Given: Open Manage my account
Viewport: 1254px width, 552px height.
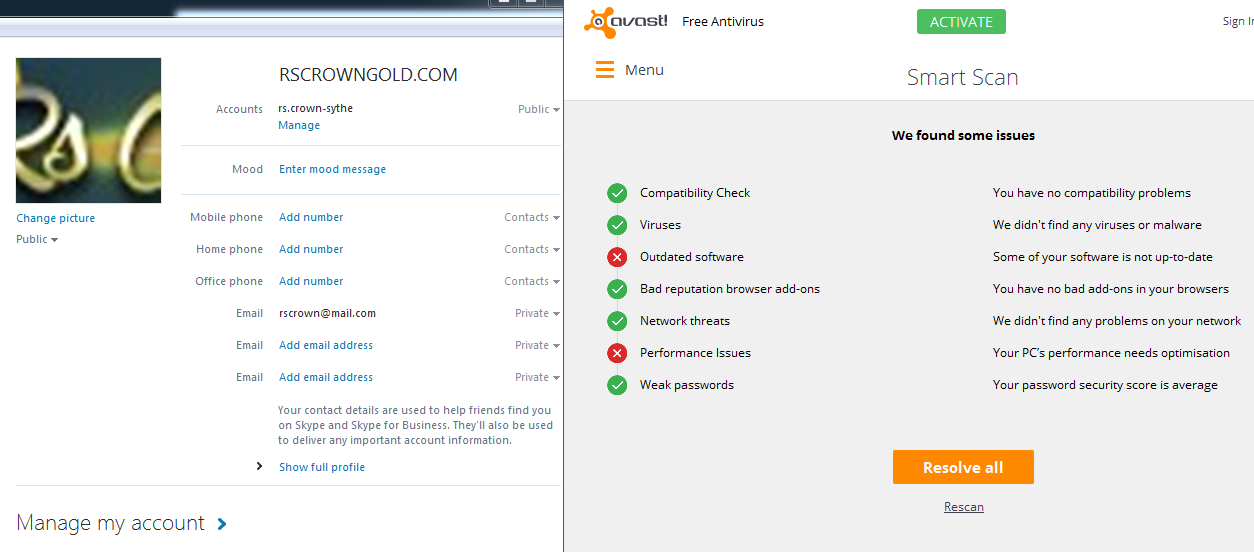Looking at the screenshot, I should 110,523.
